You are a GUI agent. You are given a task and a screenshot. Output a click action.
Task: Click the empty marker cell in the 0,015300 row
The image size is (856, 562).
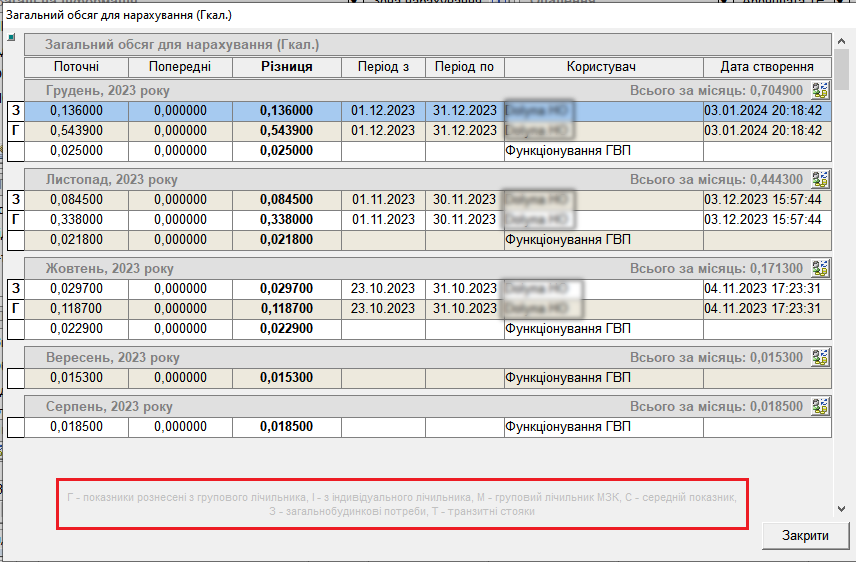point(16,378)
